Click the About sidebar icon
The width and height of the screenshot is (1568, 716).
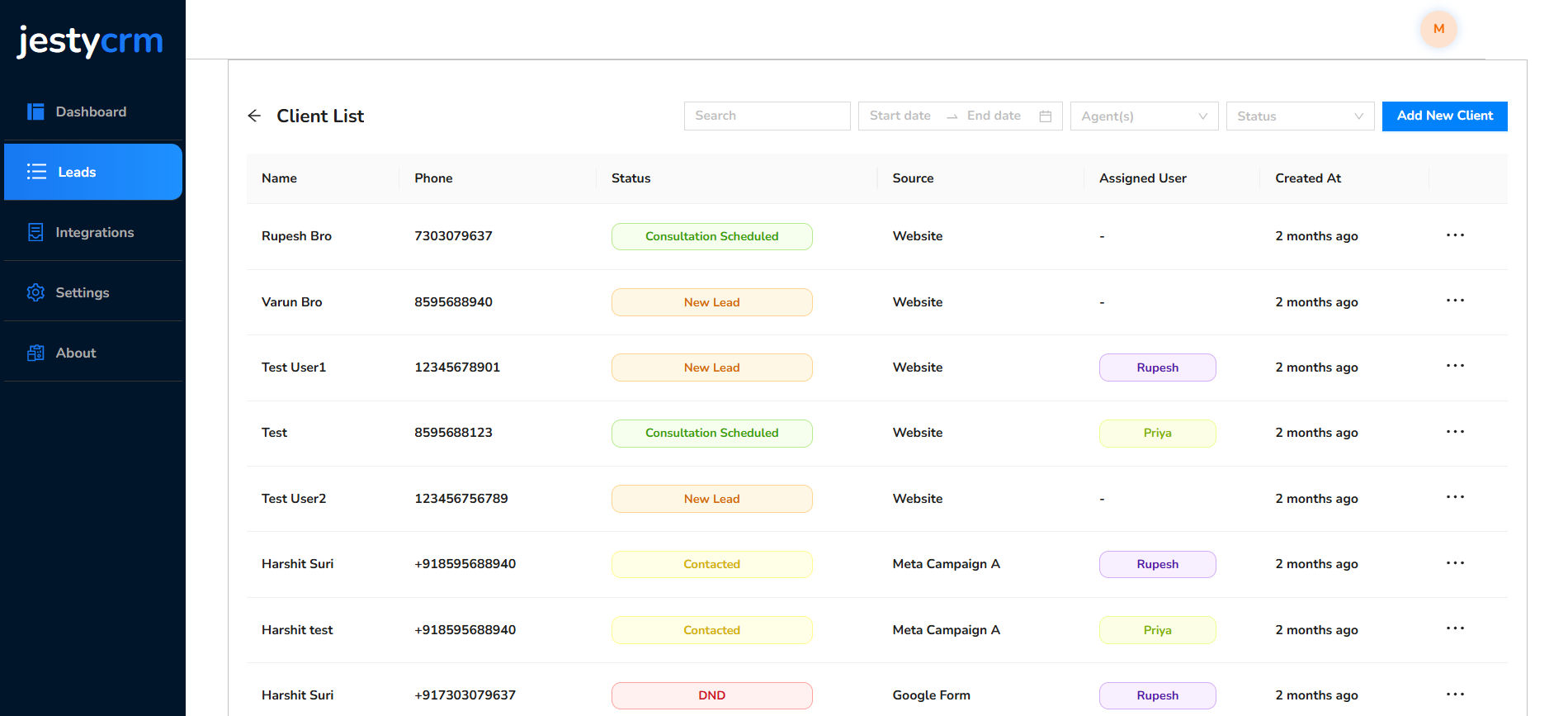click(x=35, y=353)
